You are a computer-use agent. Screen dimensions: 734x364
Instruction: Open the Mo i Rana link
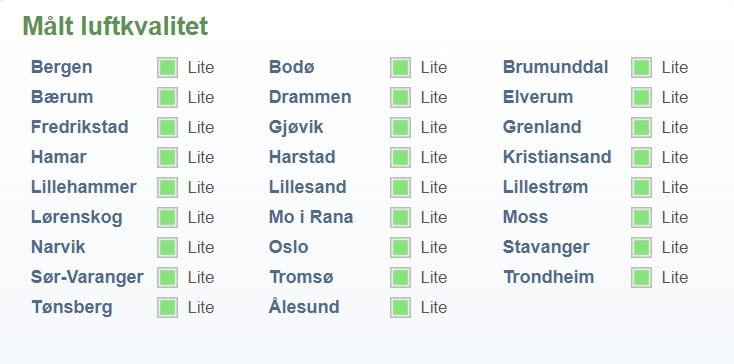(311, 217)
